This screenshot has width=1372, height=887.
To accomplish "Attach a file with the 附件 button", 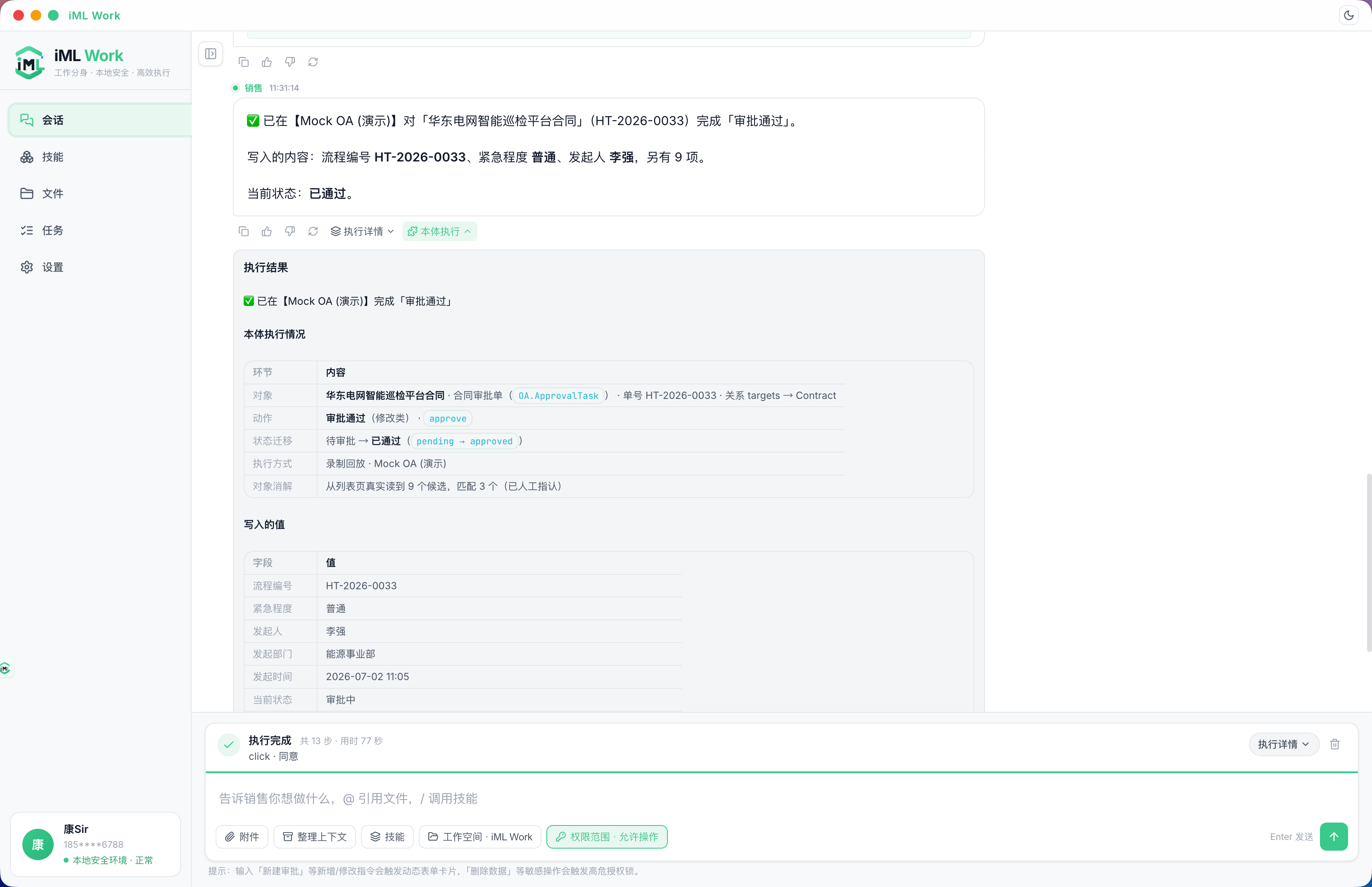I will 242,836.
